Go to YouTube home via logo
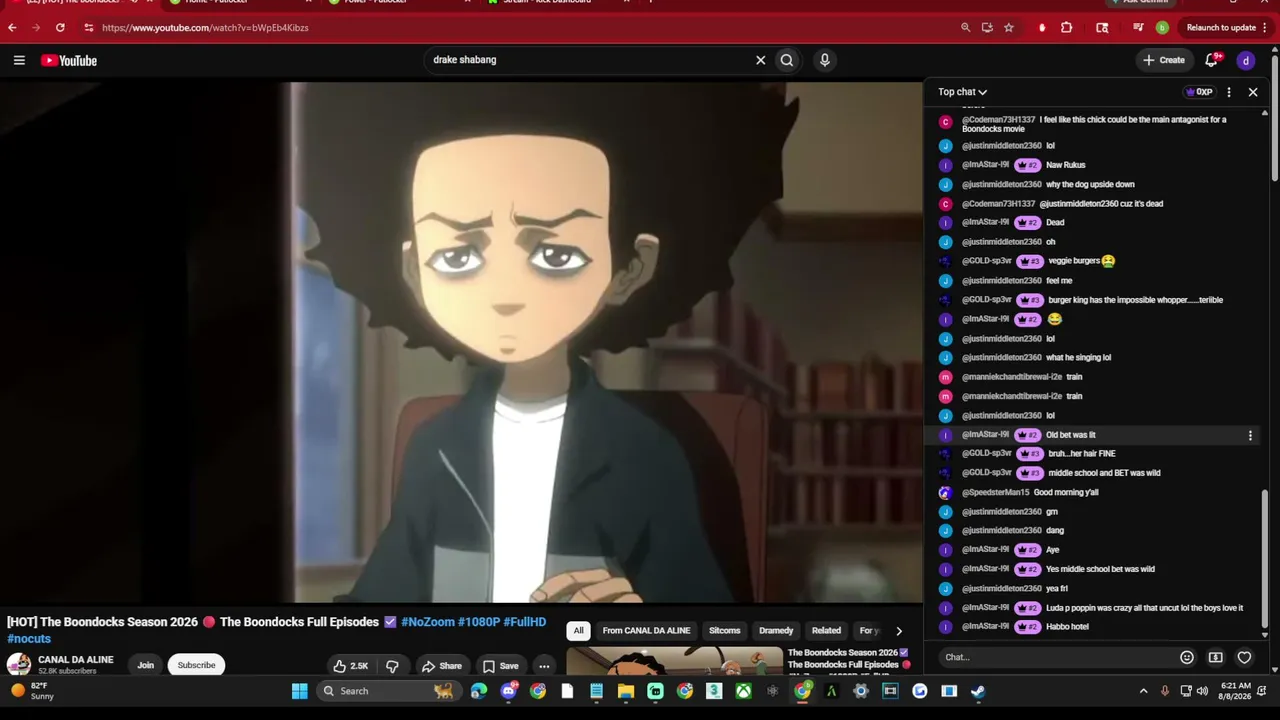Viewport: 1280px width, 720px height. (69, 61)
